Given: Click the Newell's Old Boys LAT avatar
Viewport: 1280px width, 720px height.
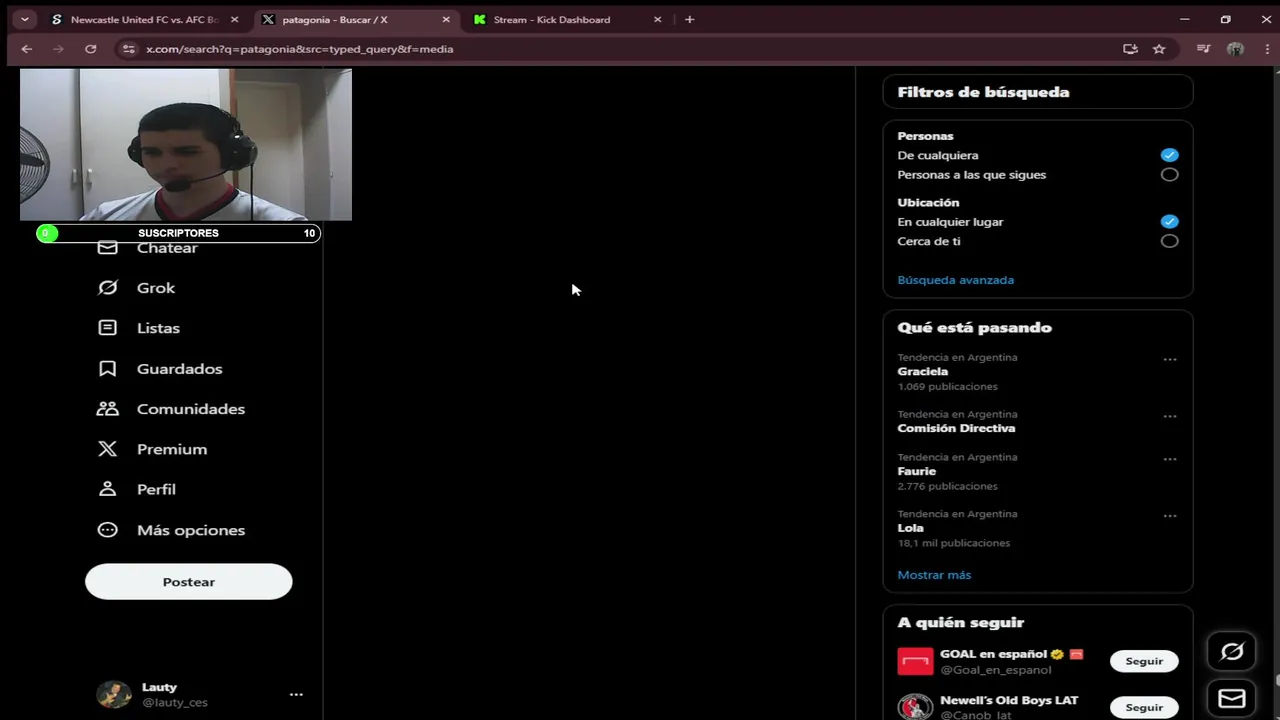Looking at the screenshot, I should tap(915, 707).
